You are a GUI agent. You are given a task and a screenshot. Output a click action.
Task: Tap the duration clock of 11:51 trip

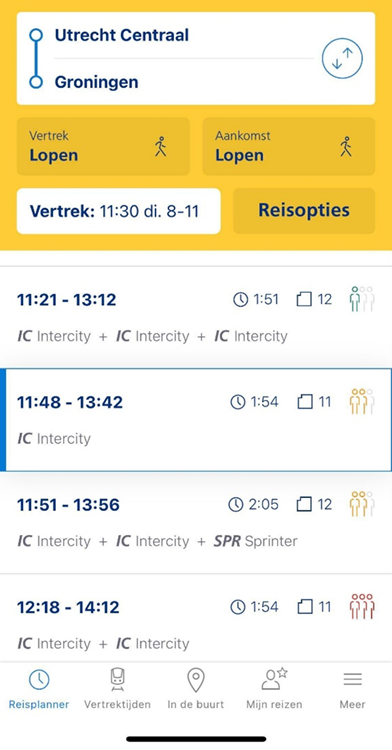coord(235,504)
